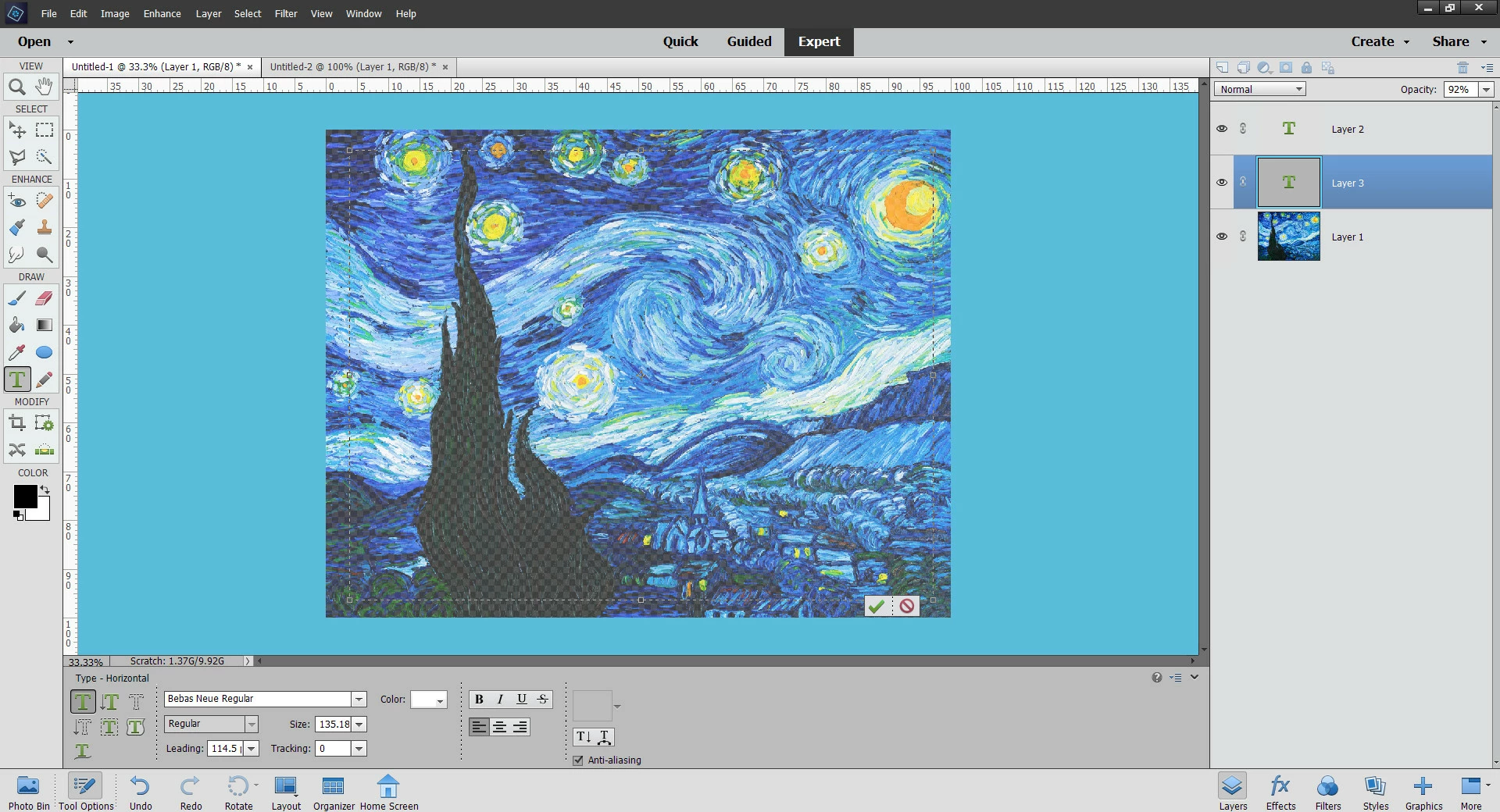Viewport: 1500px width, 812px height.
Task: Hide Layer 2 with its eye icon
Action: (1222, 129)
